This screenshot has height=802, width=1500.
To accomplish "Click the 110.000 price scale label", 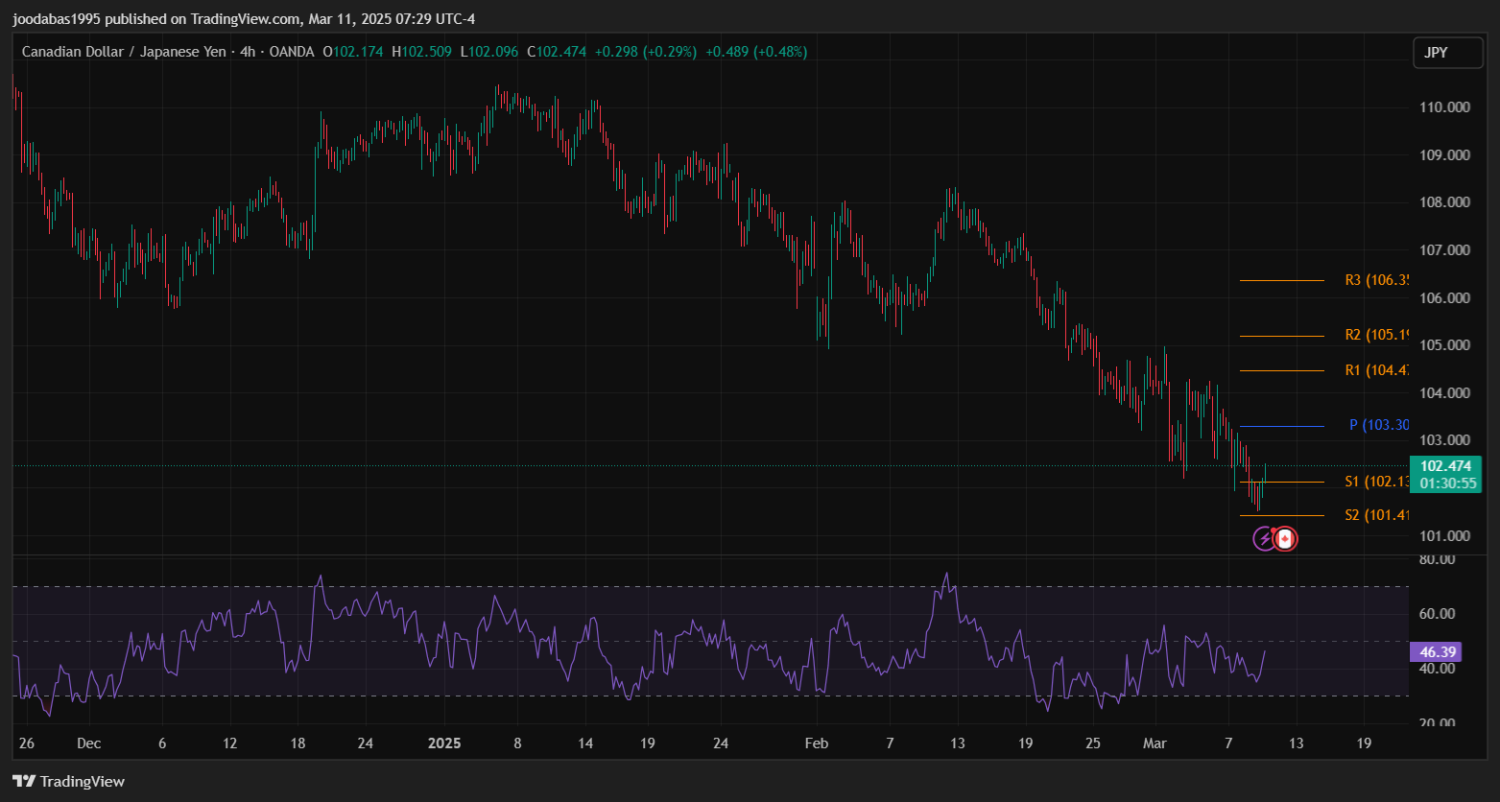I will point(1445,108).
